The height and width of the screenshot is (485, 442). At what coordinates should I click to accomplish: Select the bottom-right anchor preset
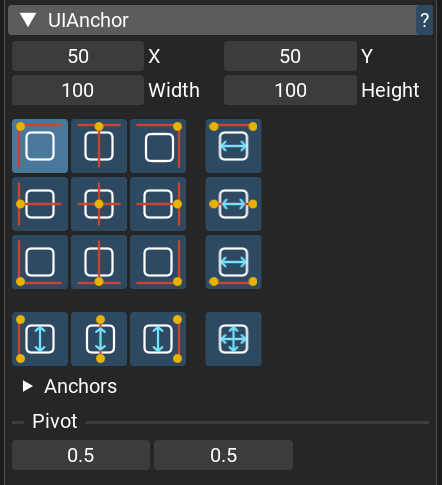point(158,262)
